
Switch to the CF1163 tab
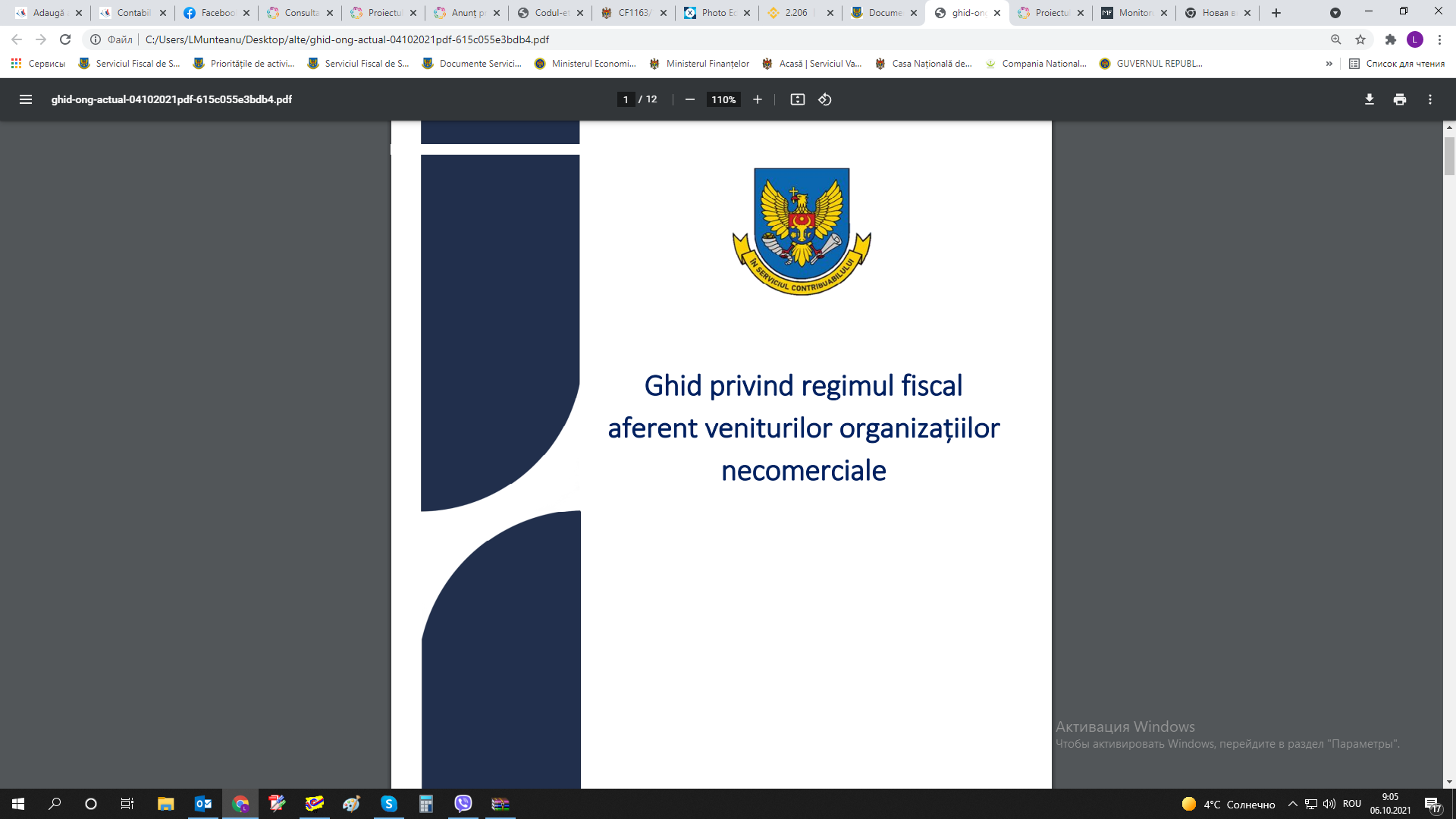pyautogui.click(x=632, y=13)
